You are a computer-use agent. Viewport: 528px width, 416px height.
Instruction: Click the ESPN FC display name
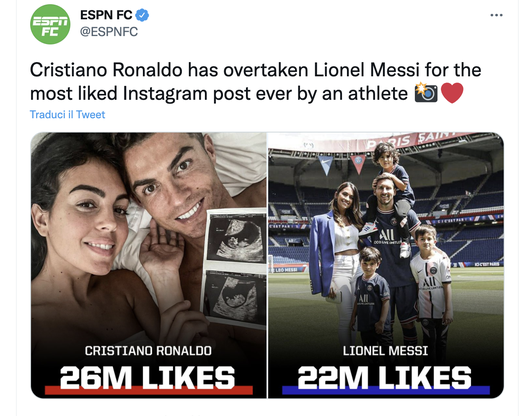click(106, 15)
